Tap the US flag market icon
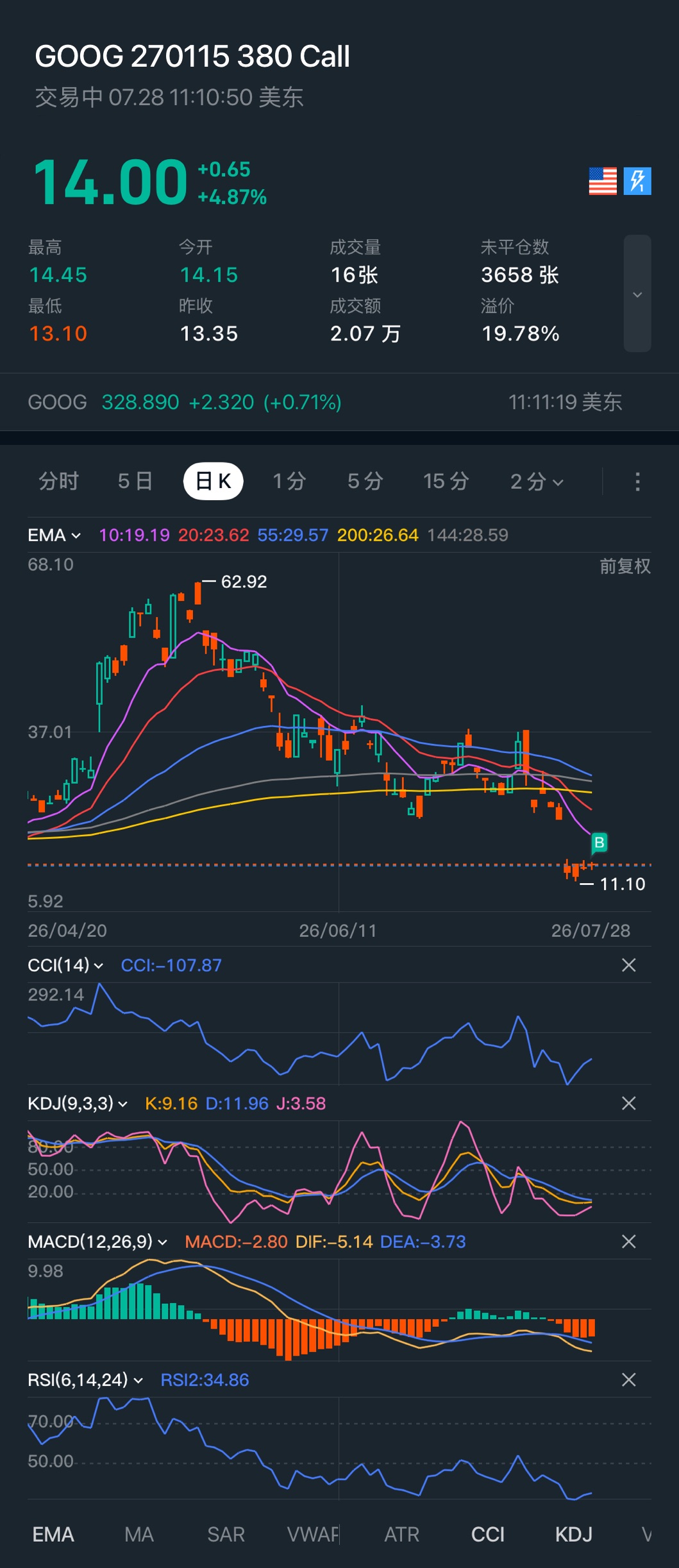The image size is (679, 1568). [x=603, y=181]
